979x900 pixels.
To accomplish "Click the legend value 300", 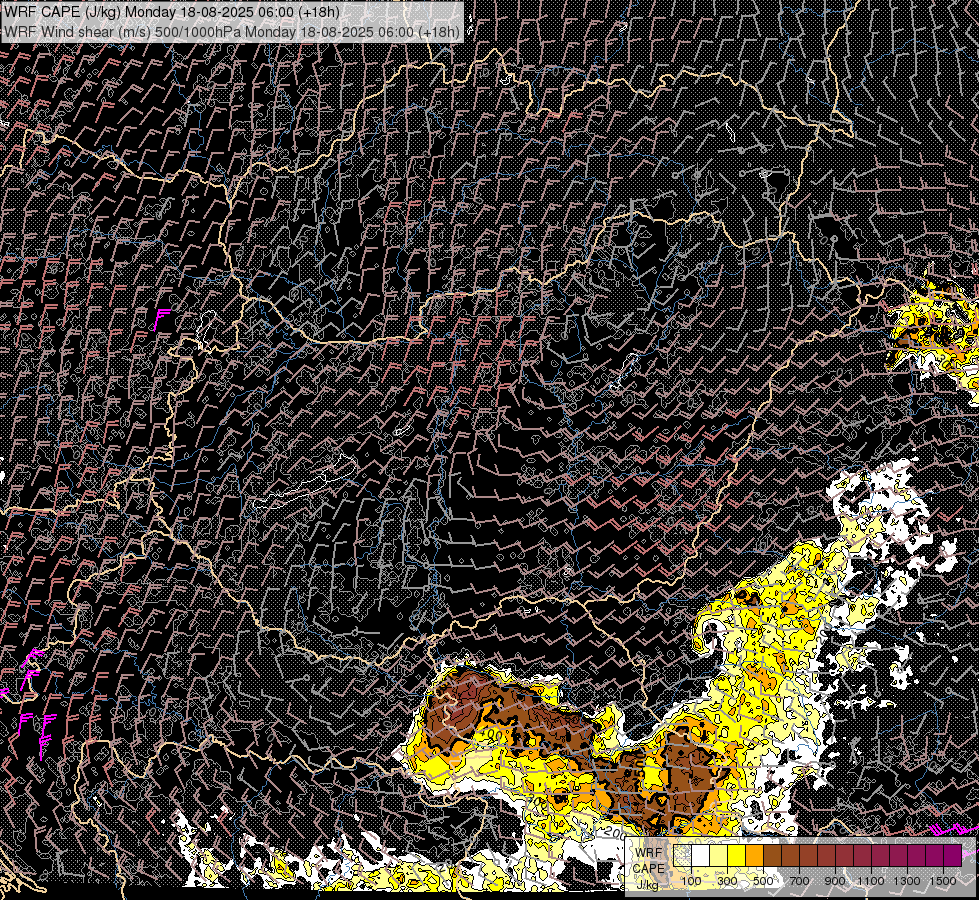I will click(727, 881).
